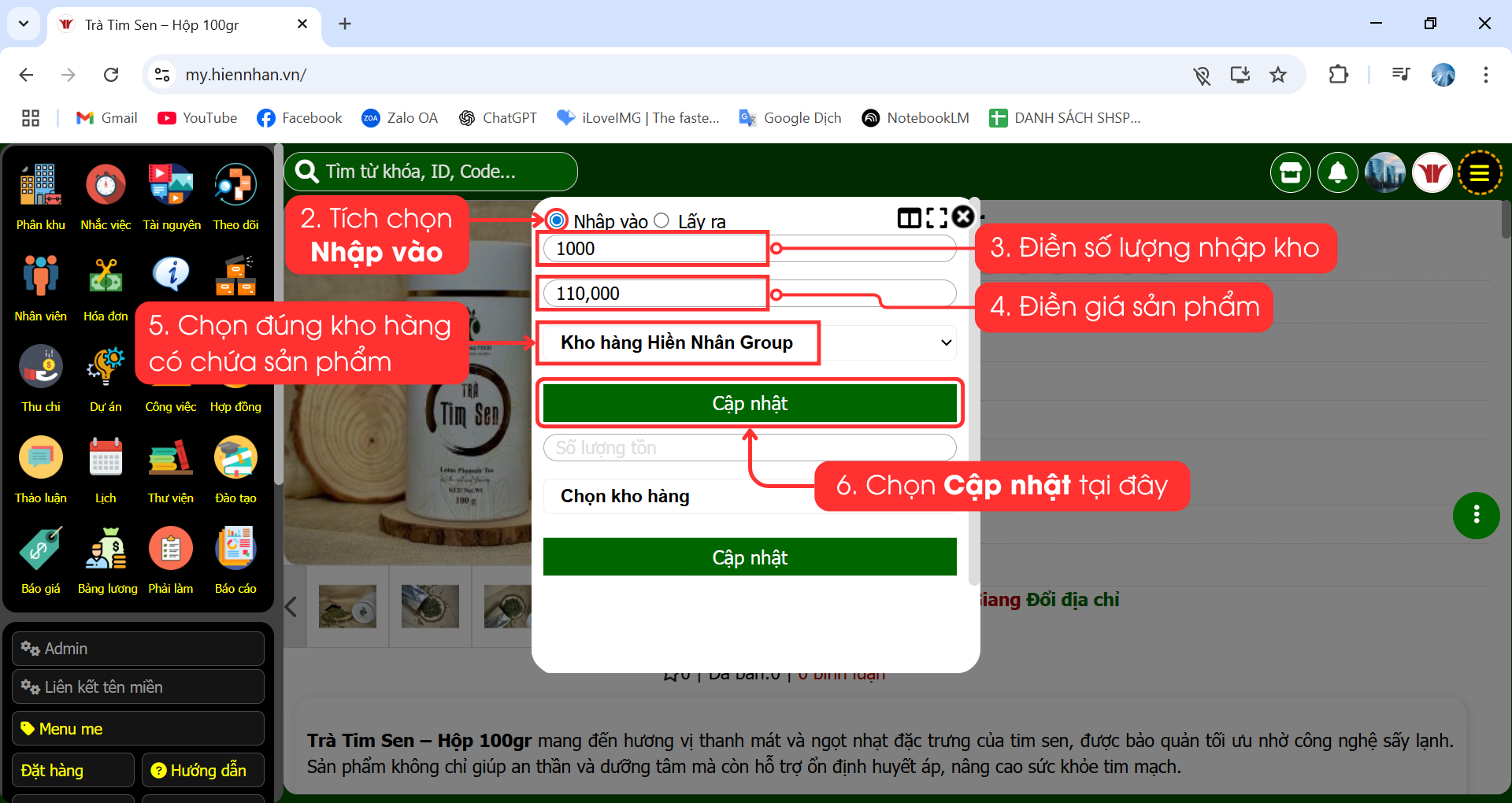Open NotebookLM bookmark
The height and width of the screenshot is (803, 1512).
coord(916,118)
